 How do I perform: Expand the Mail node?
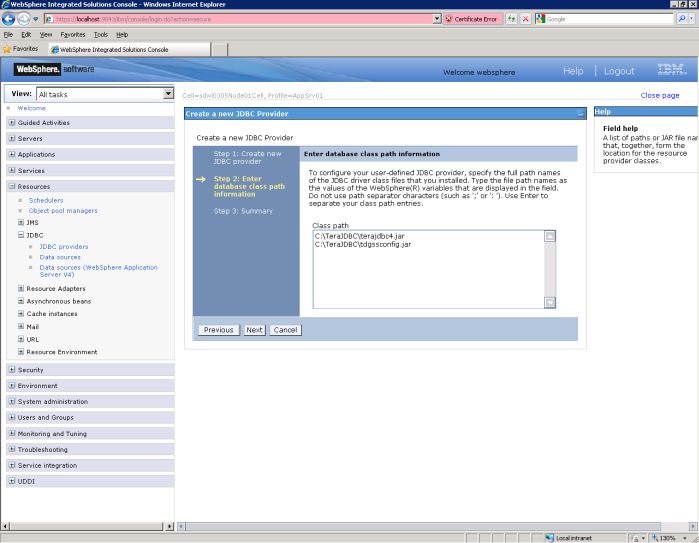[21, 326]
